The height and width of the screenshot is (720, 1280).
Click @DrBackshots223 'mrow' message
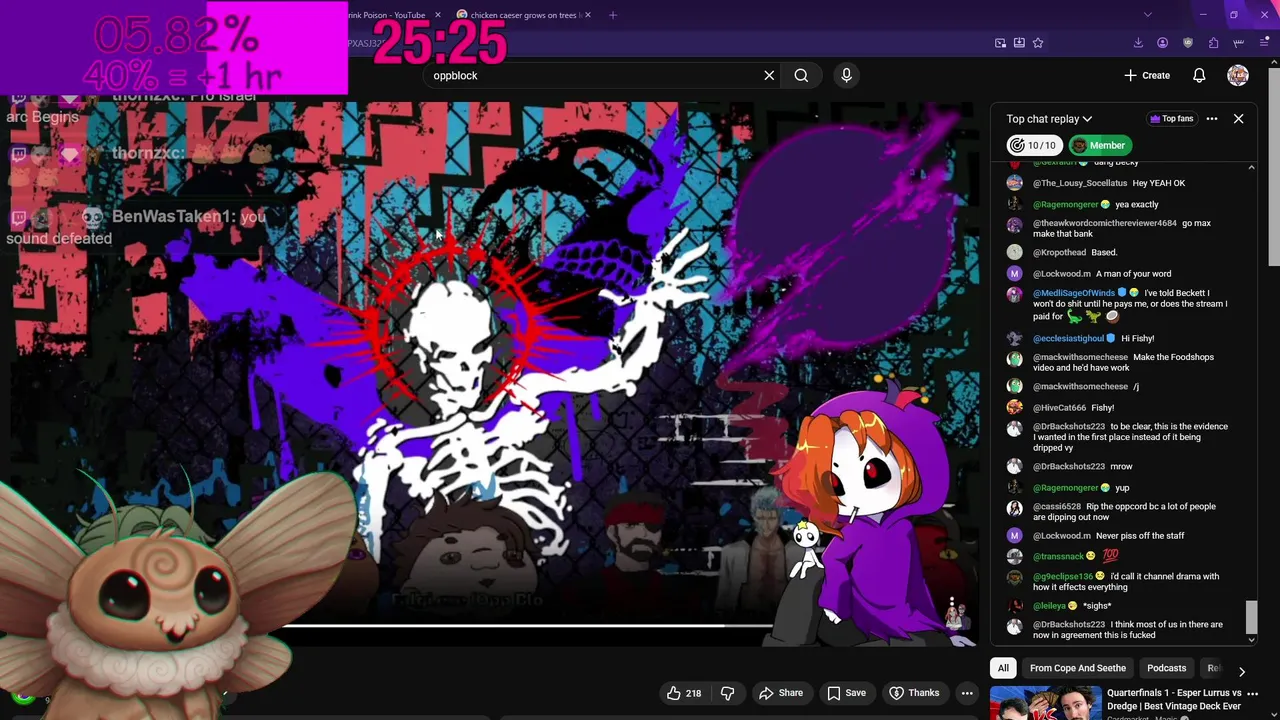pyautogui.click(x=1070, y=467)
